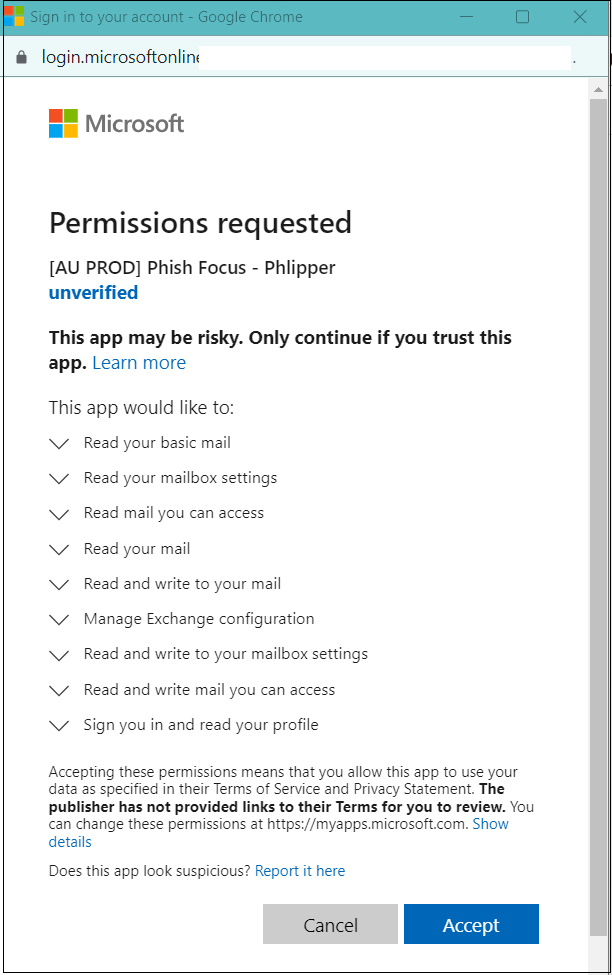Expand Read your mailbox settings chevron
The width and height of the screenshot is (612, 975).
(59, 478)
